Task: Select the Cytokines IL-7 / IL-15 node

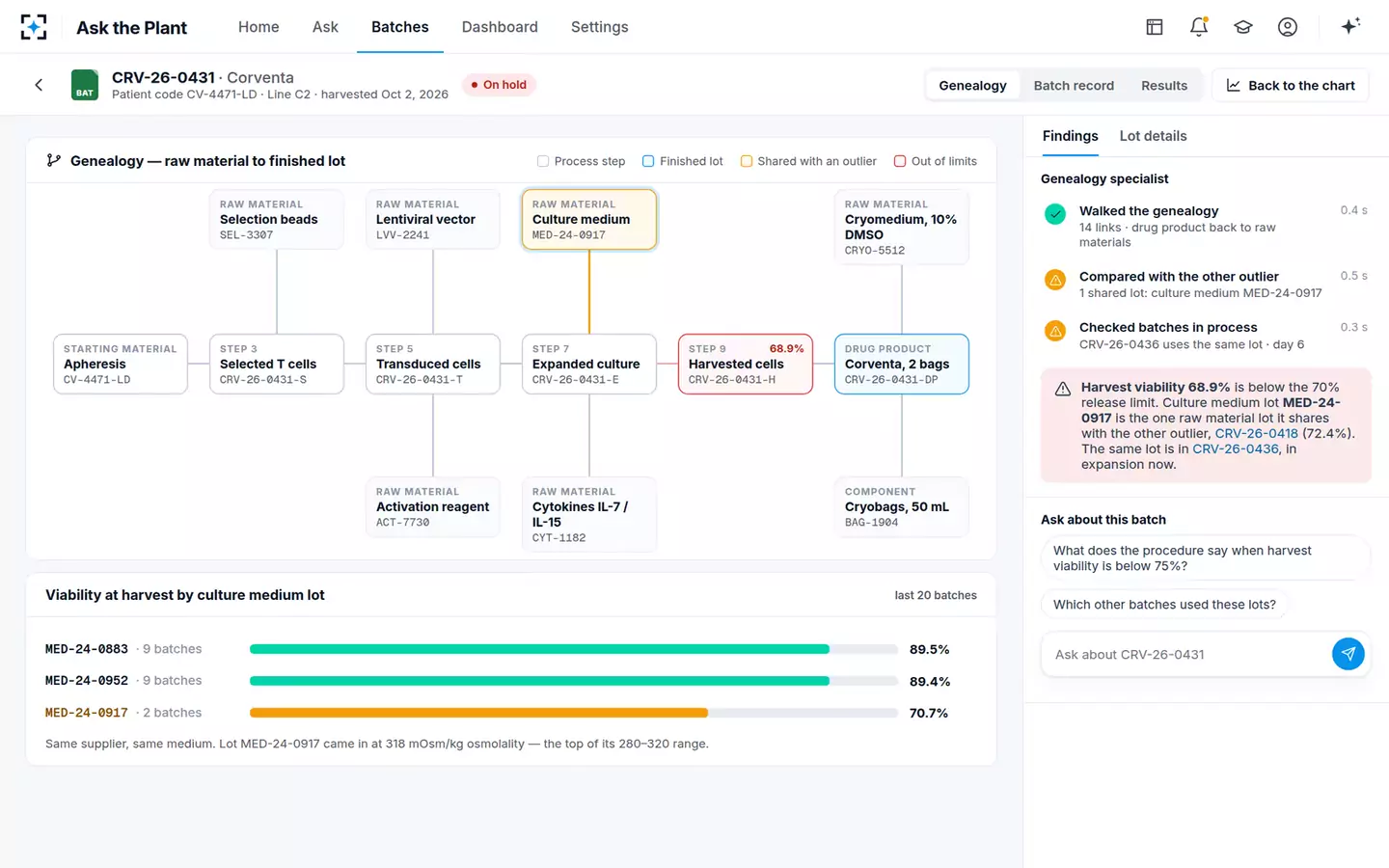Action: point(589,514)
